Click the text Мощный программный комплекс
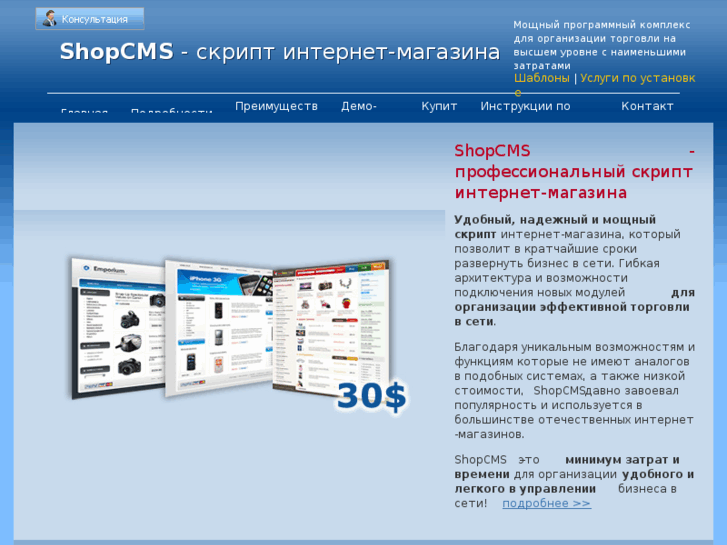 [x=601, y=45]
